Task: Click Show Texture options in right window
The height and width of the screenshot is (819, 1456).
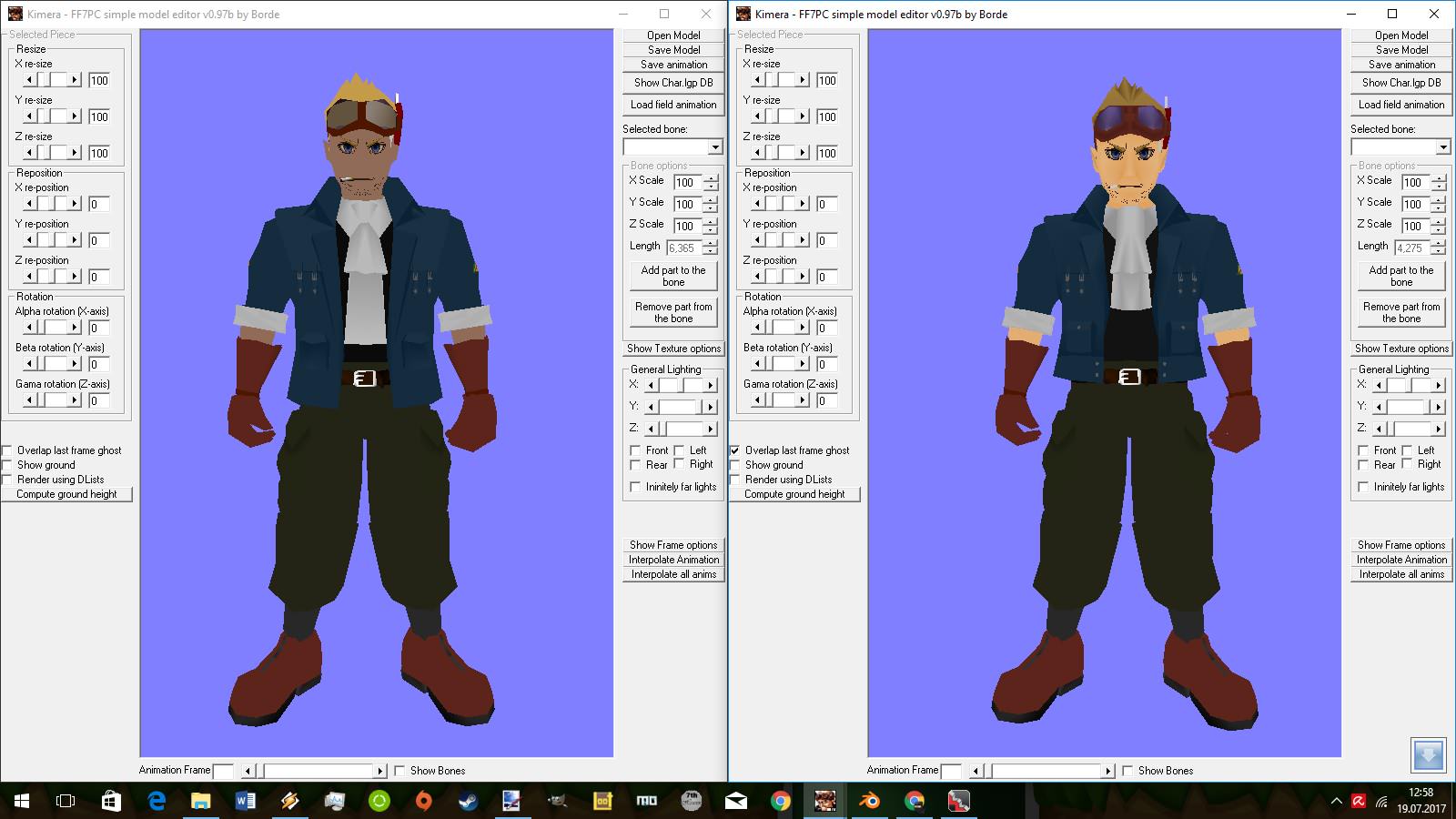Action: (x=1401, y=349)
